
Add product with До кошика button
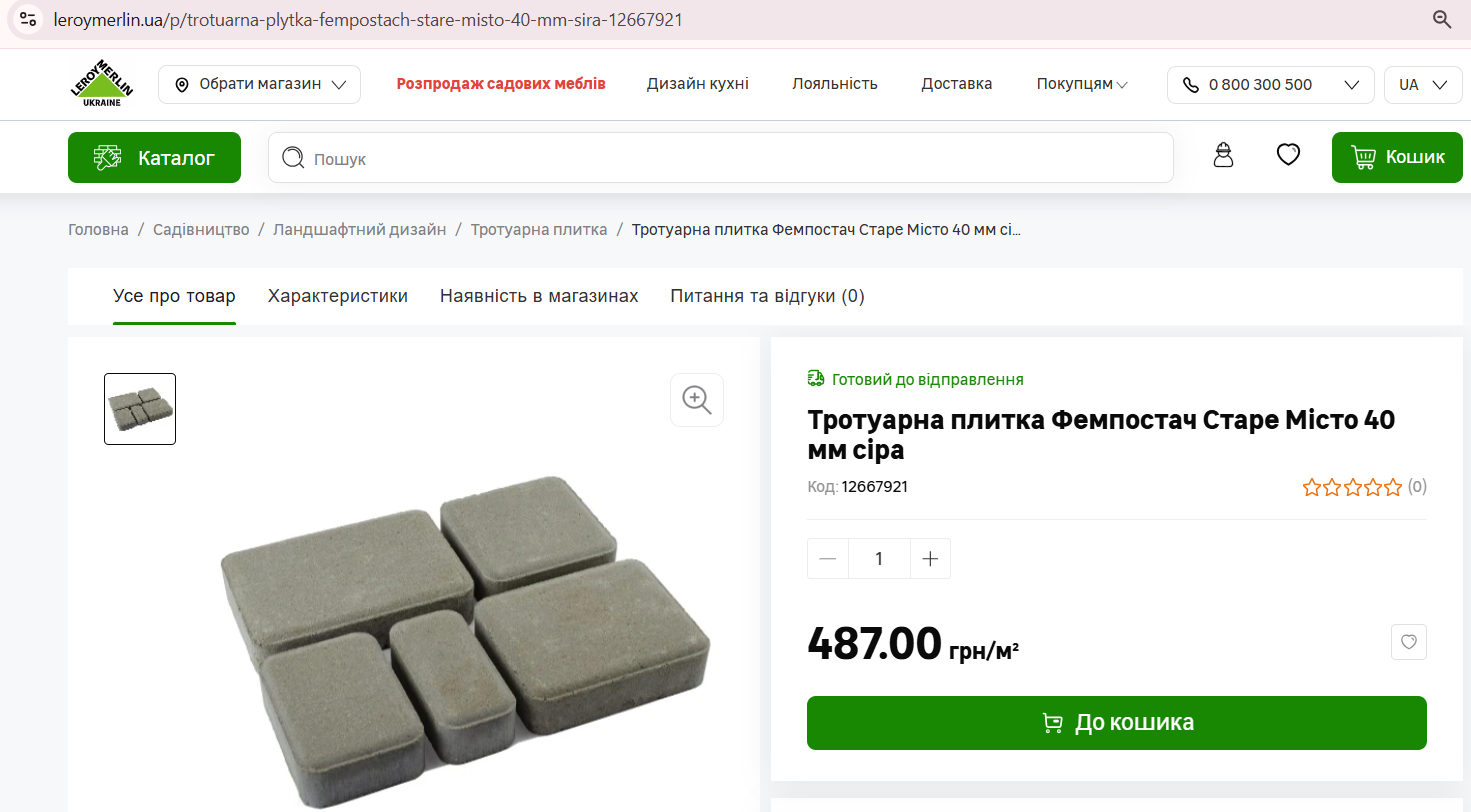point(1117,723)
